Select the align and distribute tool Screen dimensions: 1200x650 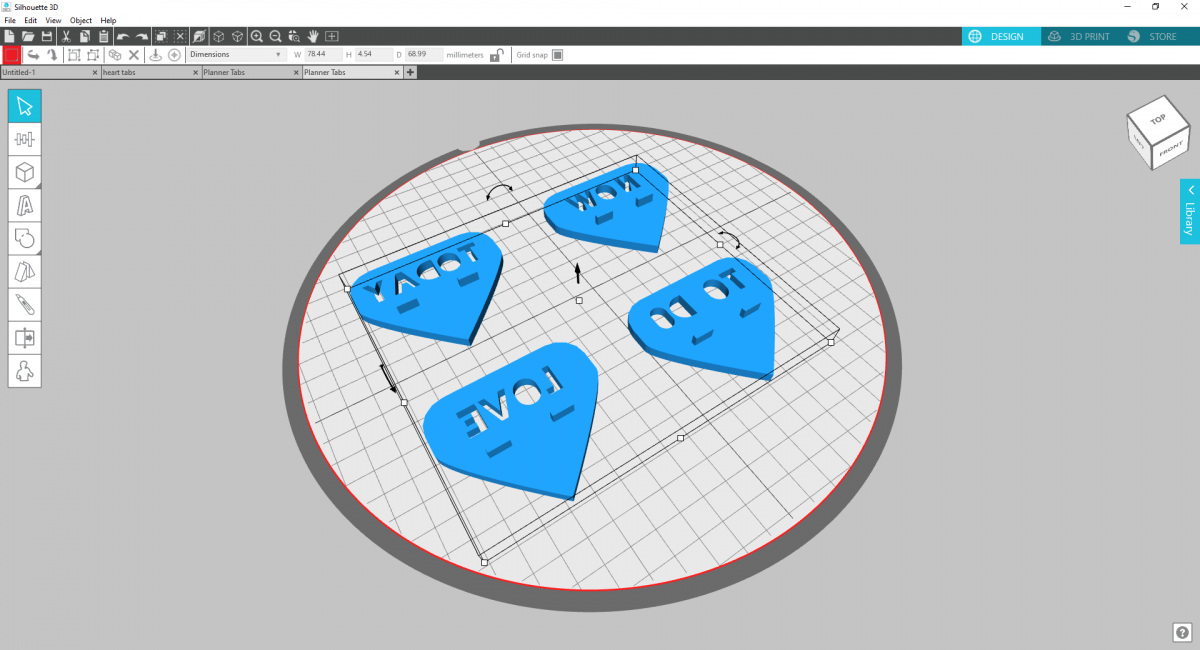[x=25, y=140]
